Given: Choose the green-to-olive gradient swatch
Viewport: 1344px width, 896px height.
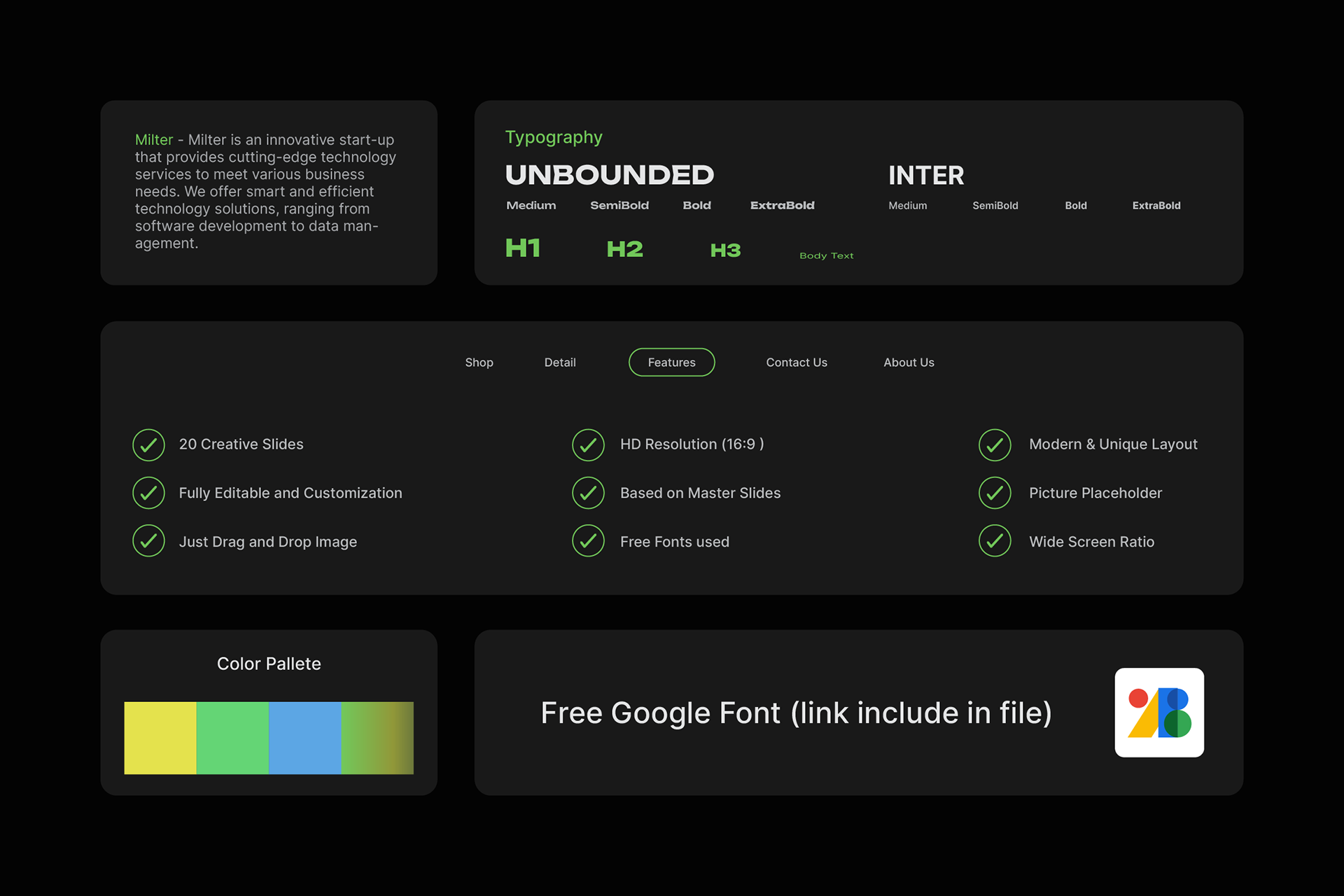Looking at the screenshot, I should [377, 738].
